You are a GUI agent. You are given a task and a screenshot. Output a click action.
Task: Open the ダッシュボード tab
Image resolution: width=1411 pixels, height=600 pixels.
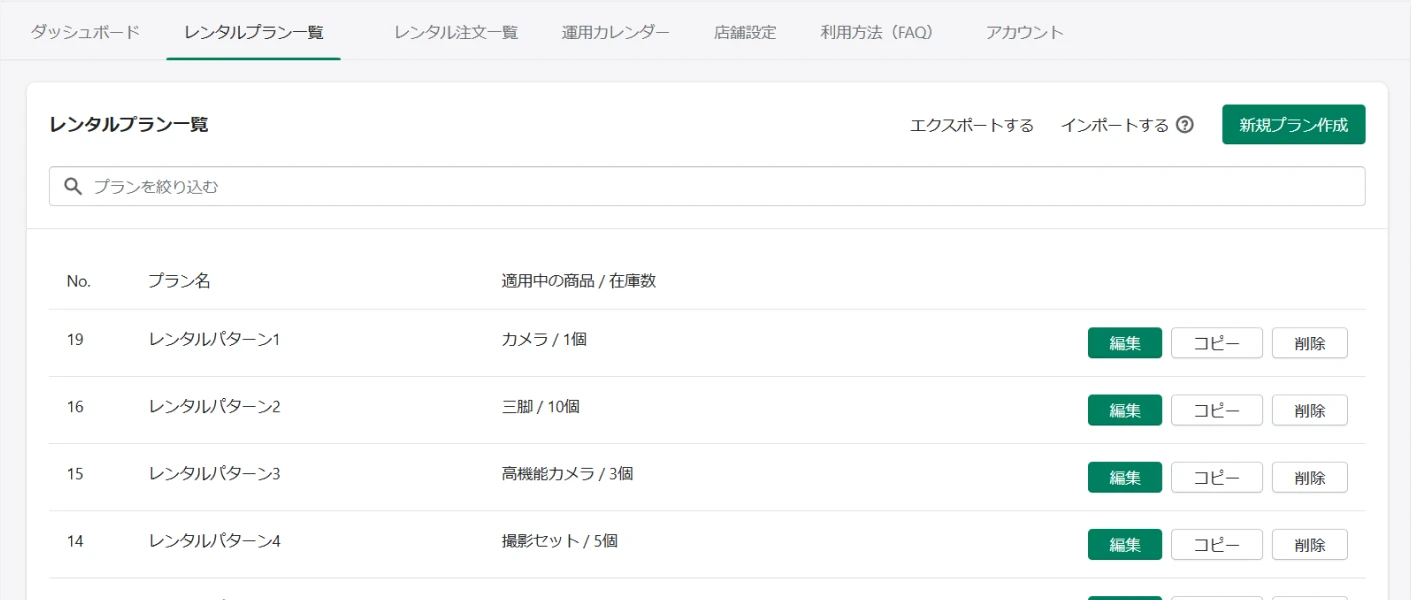pos(85,32)
